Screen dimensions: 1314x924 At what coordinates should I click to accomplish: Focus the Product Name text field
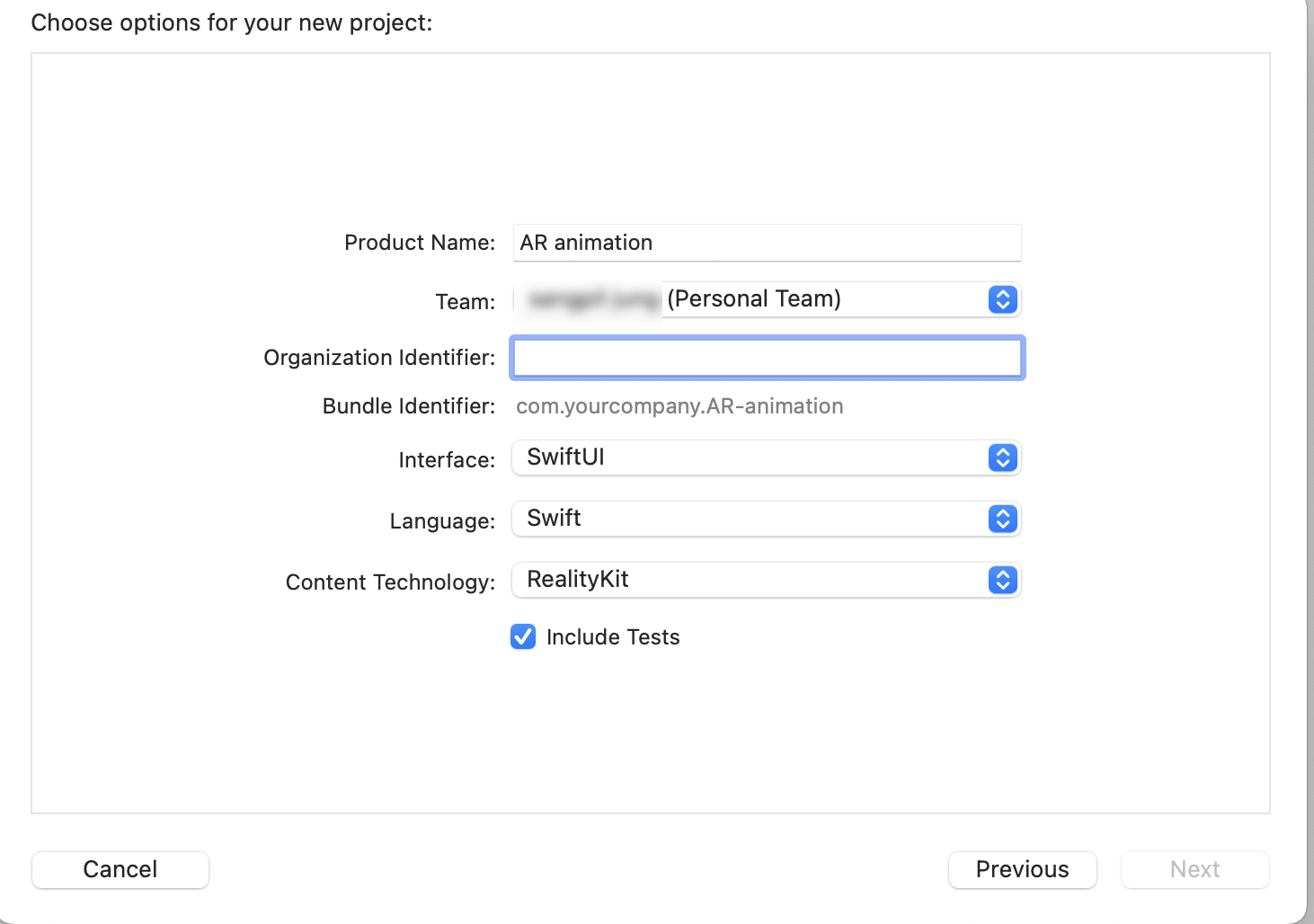[x=766, y=243]
